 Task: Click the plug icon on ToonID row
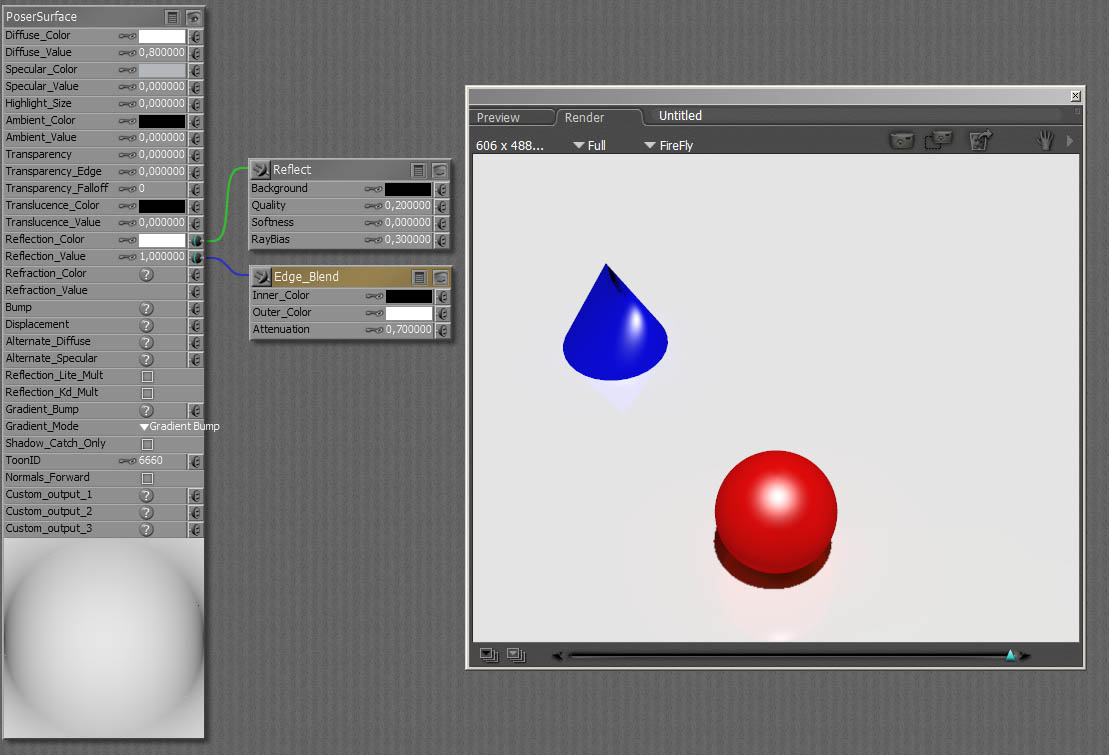[196, 461]
